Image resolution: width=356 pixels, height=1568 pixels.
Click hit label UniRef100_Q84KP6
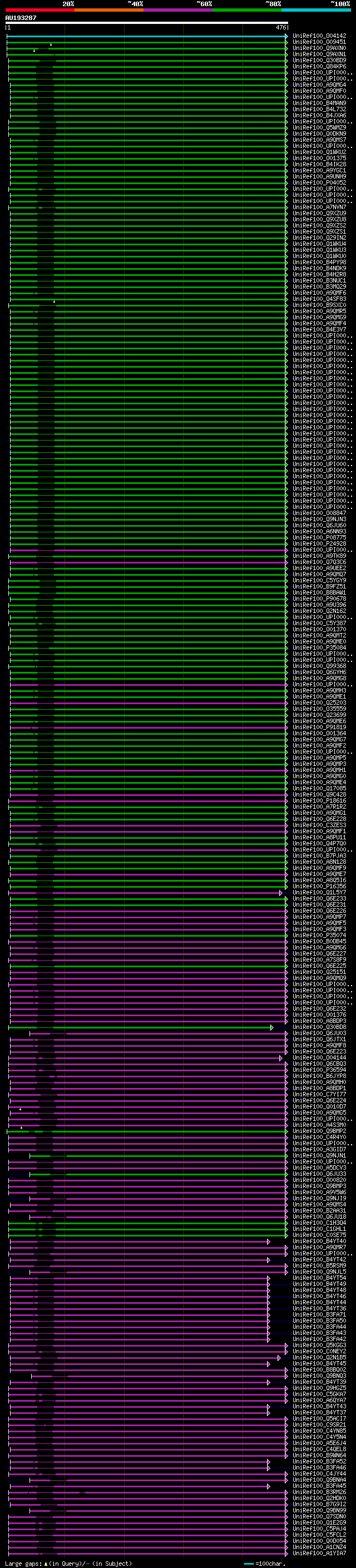pos(319,66)
